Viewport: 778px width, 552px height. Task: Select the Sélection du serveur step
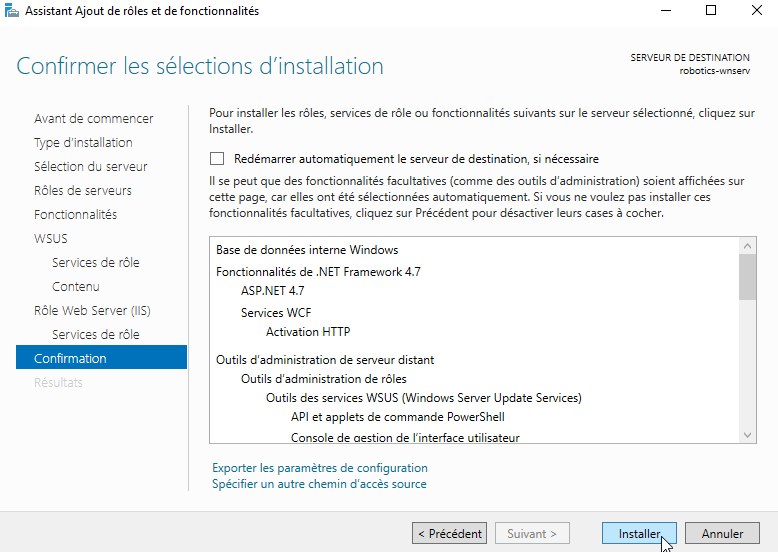click(x=91, y=167)
